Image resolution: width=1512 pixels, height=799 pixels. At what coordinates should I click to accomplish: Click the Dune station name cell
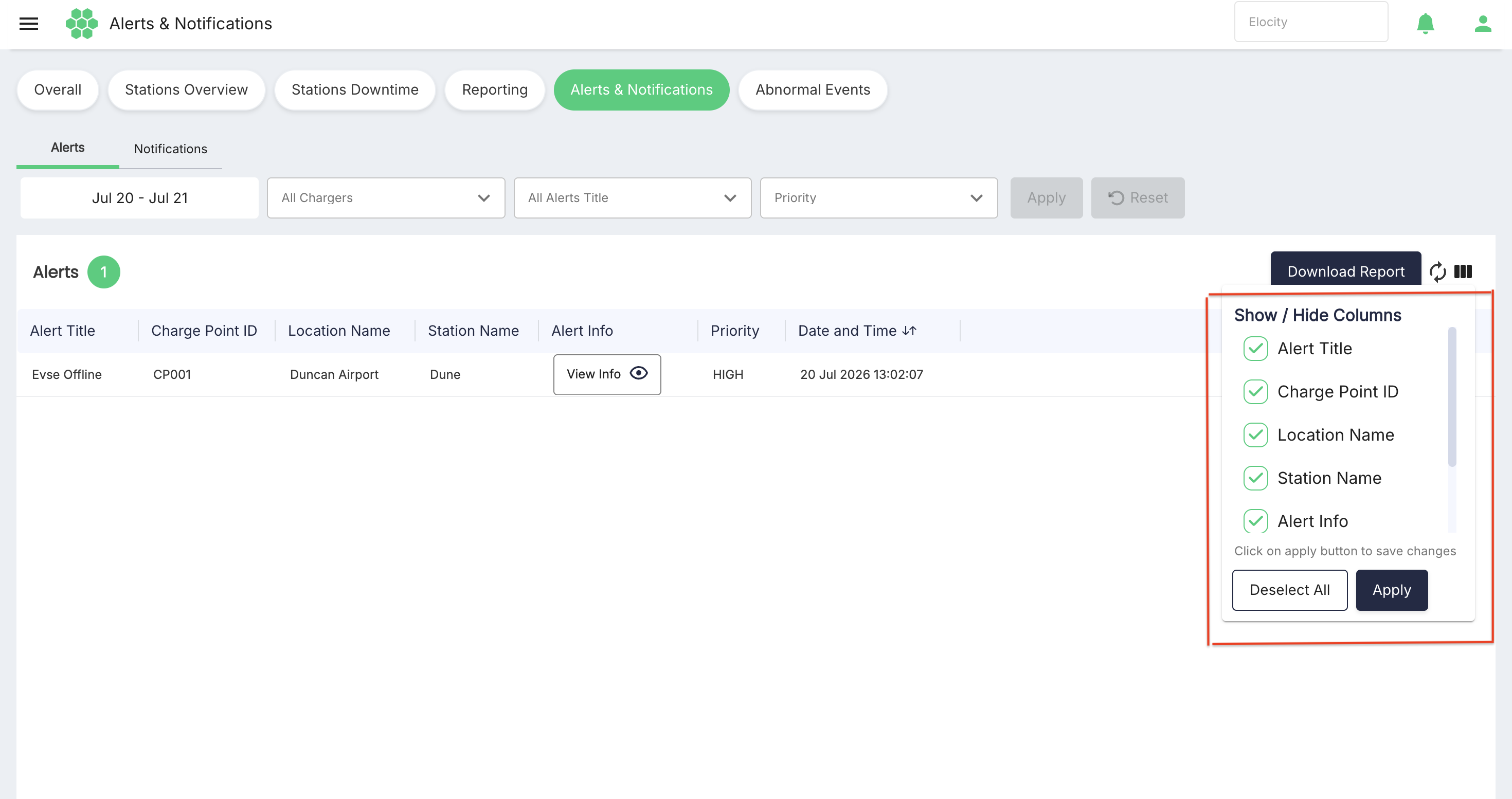(445, 374)
